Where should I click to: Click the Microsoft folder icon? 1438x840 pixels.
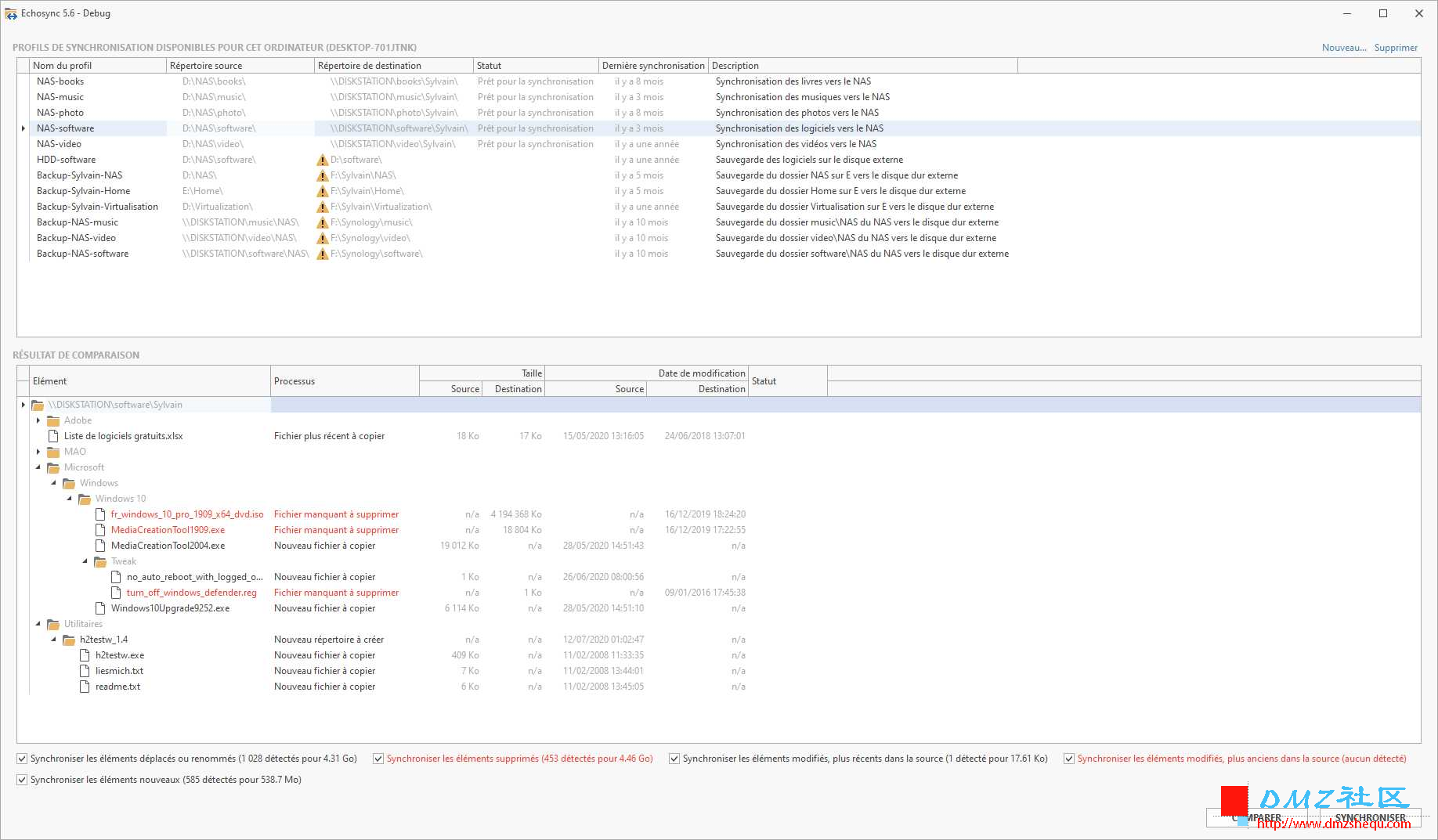(53, 467)
